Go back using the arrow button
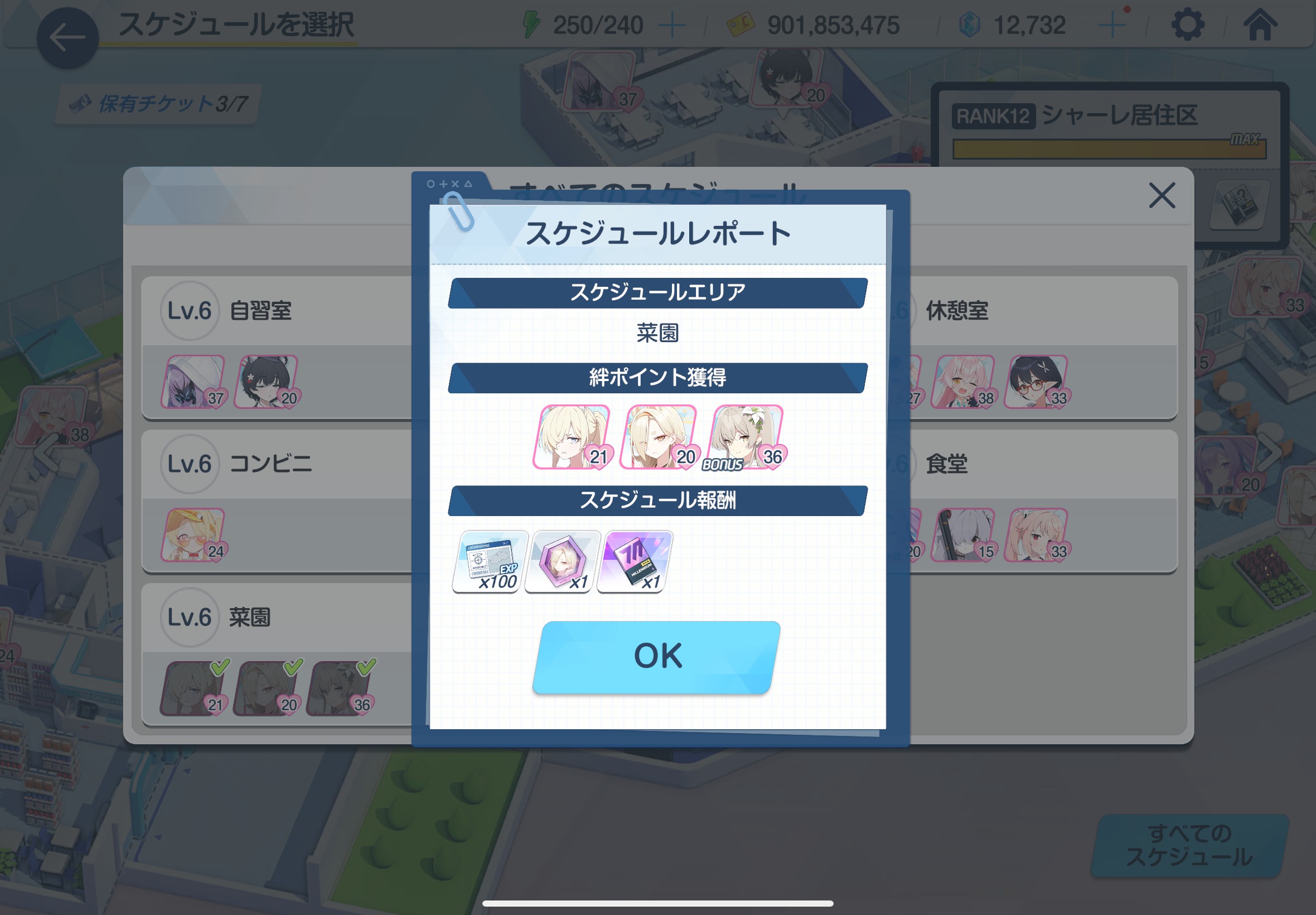 (67, 38)
